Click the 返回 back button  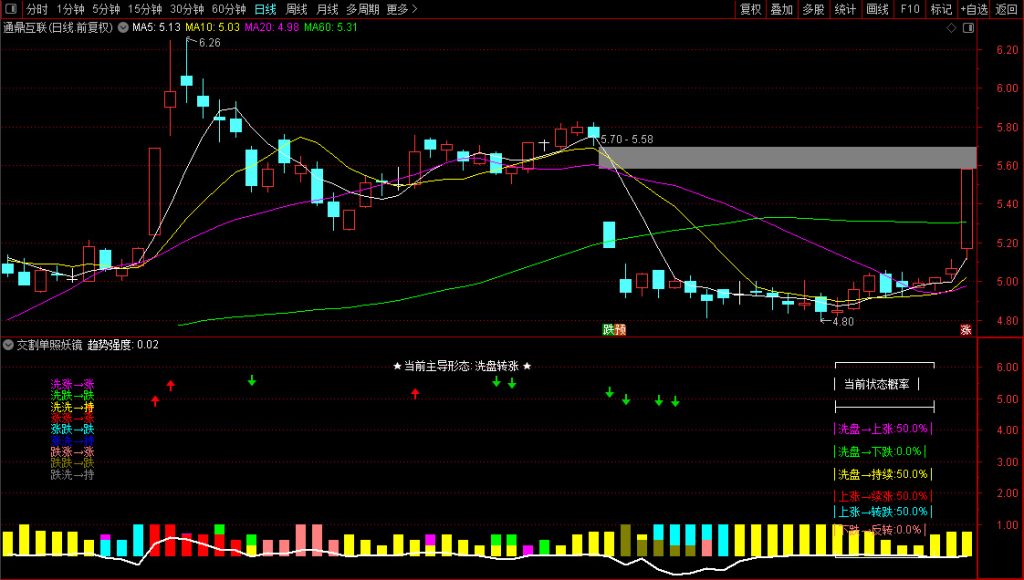point(1005,9)
